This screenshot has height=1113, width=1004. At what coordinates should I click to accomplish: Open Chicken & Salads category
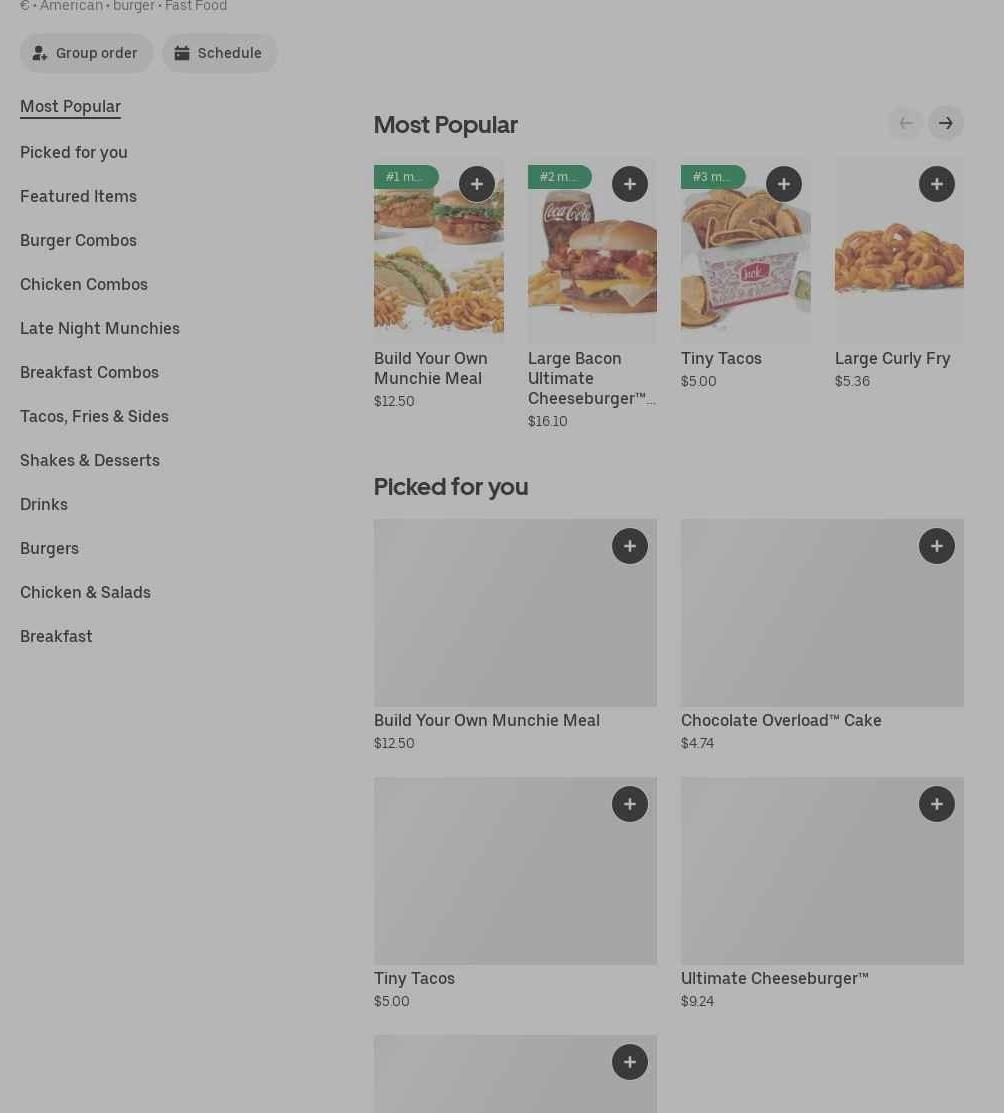pos(85,592)
